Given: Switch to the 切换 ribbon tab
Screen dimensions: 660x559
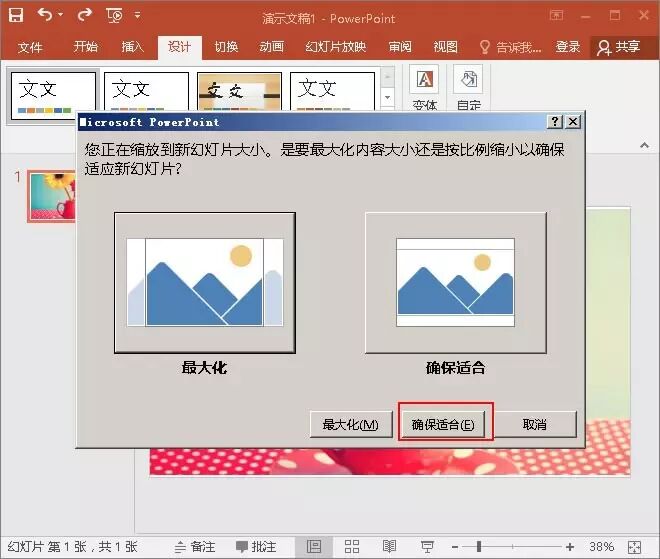Looking at the screenshot, I should point(226,47).
